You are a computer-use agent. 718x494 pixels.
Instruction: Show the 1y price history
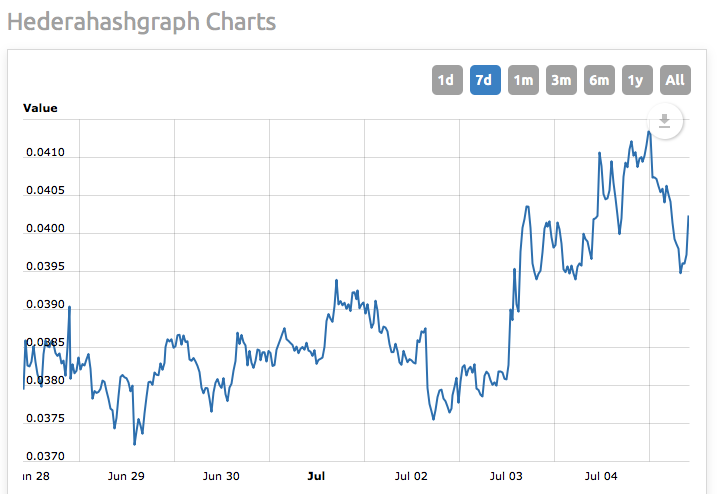(x=637, y=80)
